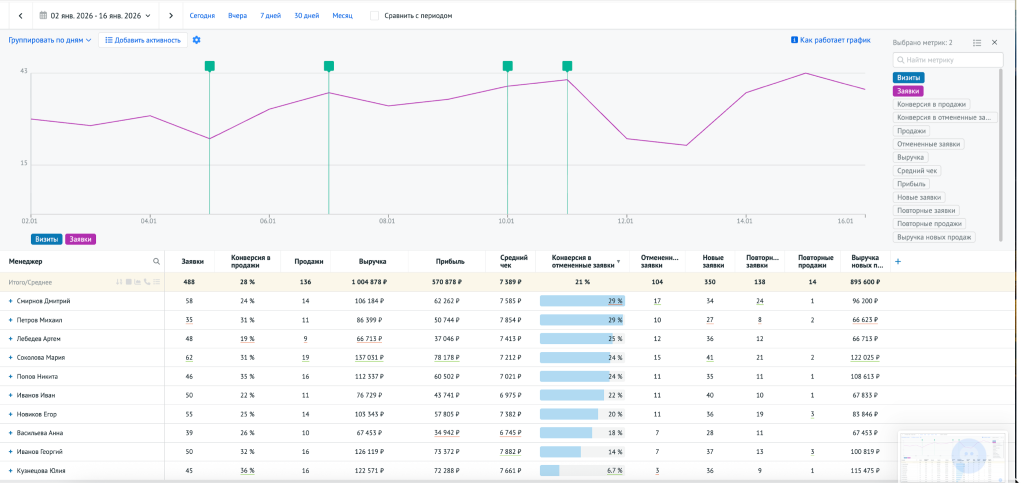1024x483 pixels.
Task: Click the Найти метрику search field
Action: pyautogui.click(x=948, y=60)
